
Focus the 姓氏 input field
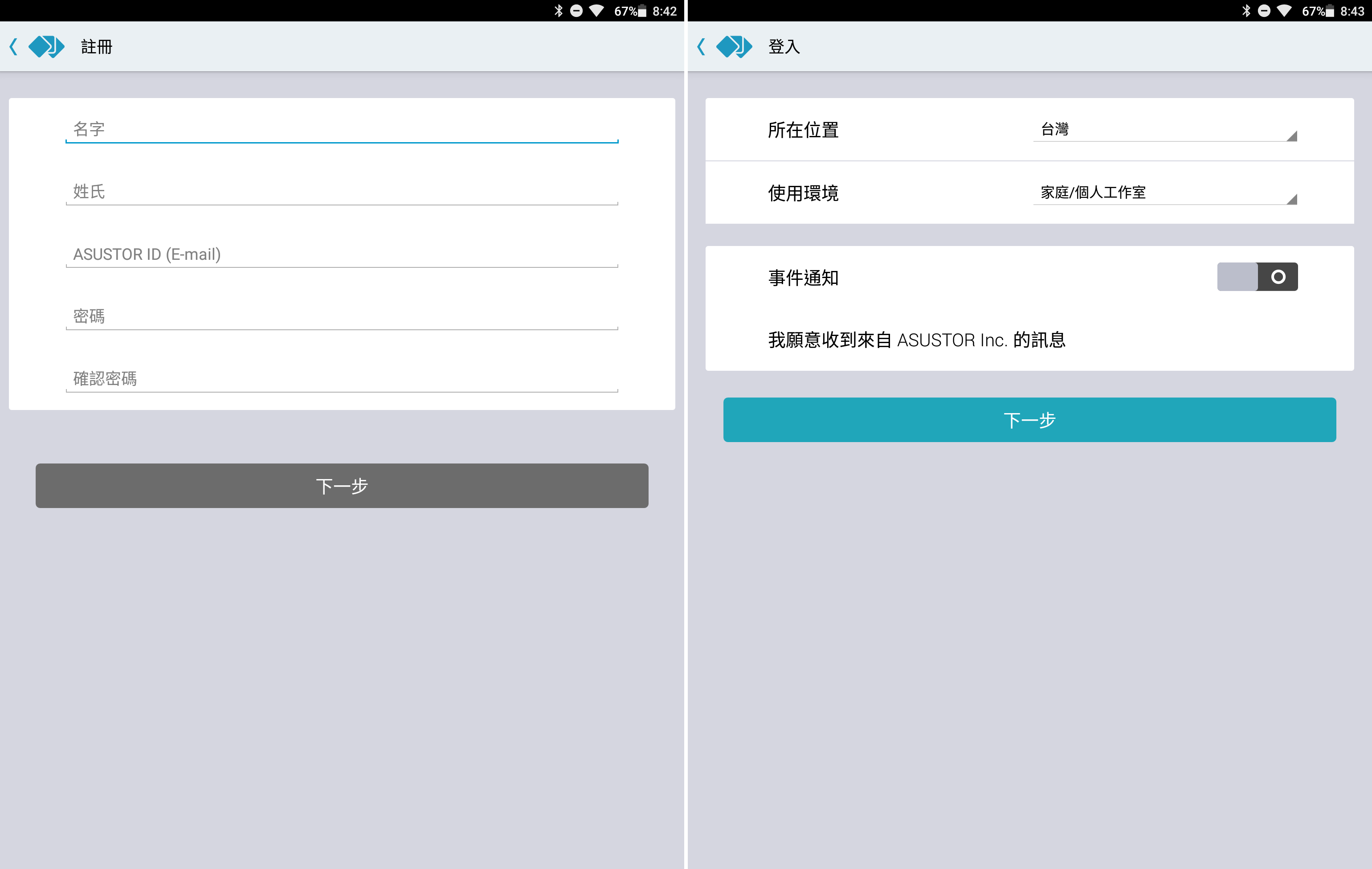click(342, 192)
